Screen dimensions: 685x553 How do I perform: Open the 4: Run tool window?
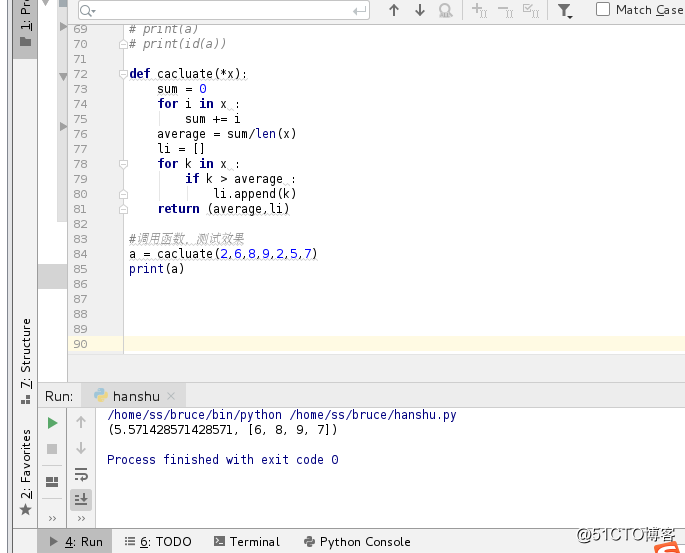coord(76,542)
